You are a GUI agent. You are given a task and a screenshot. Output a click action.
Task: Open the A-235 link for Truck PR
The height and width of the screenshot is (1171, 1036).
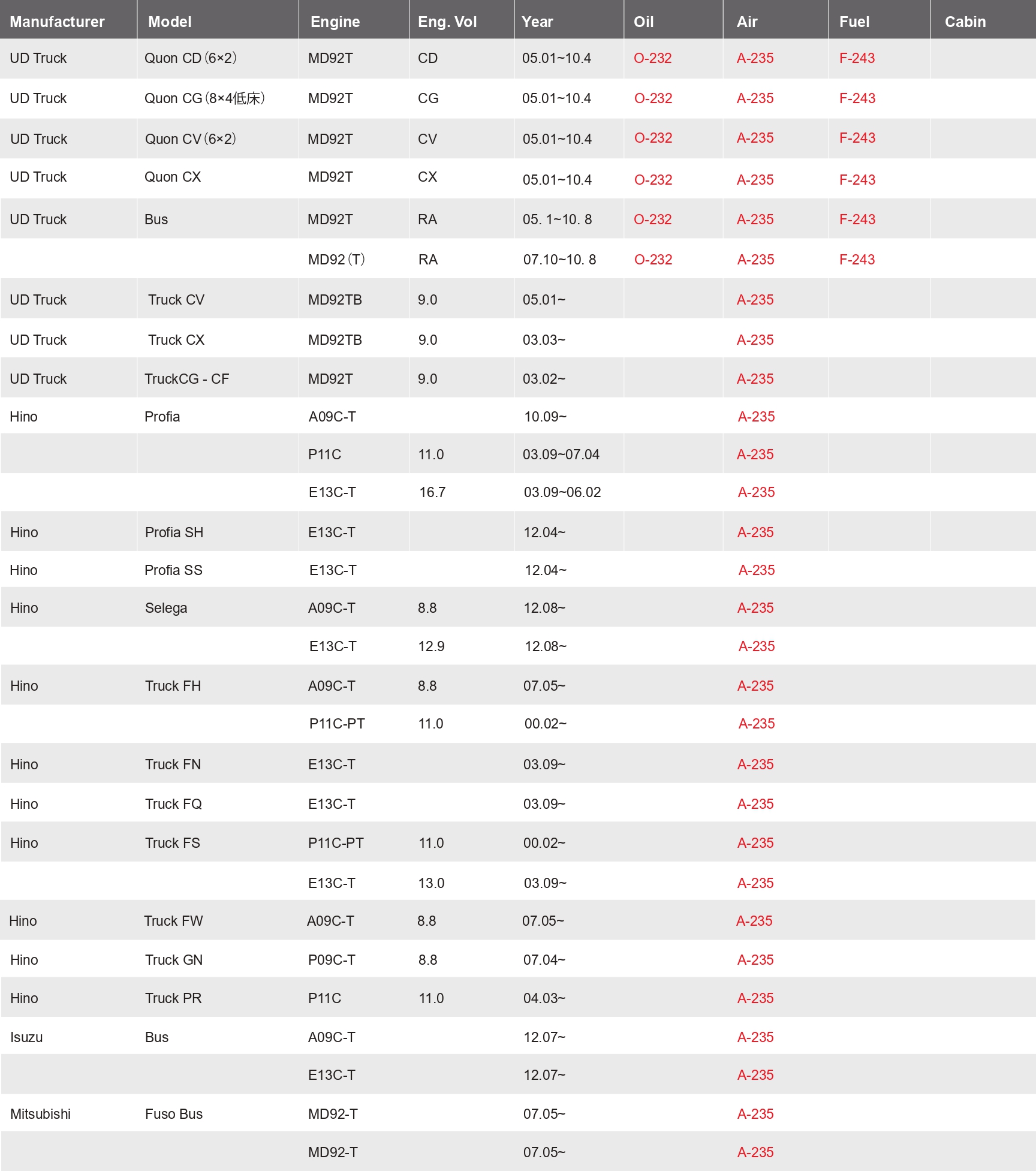[755, 998]
